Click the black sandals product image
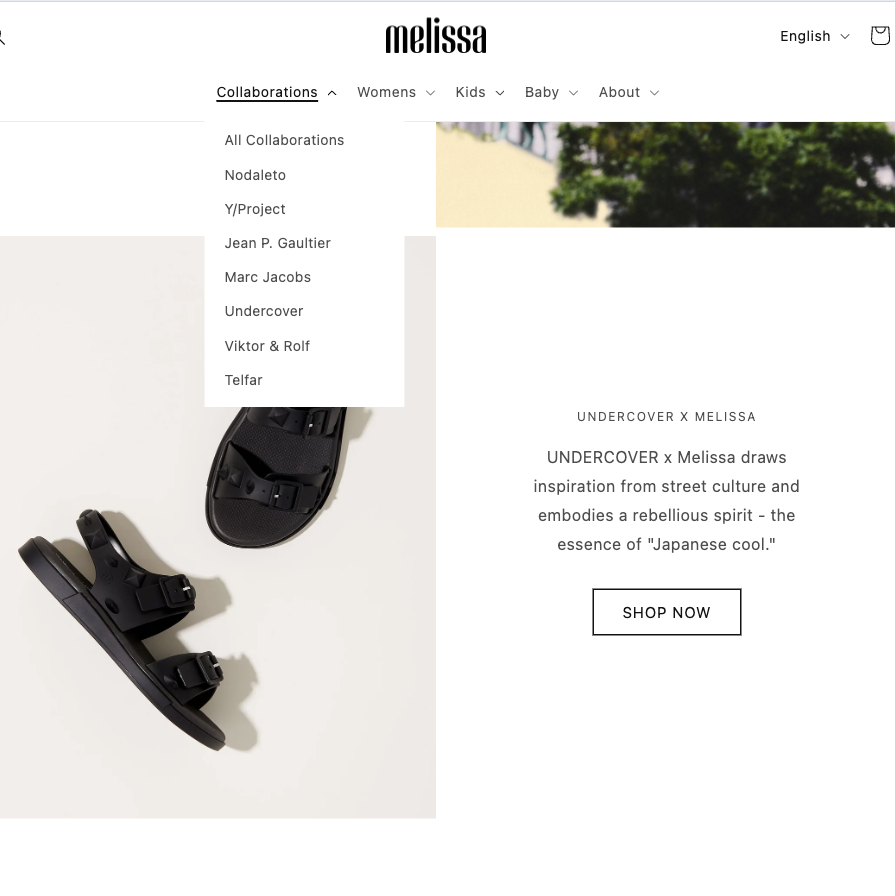This screenshot has height=896, width=895. [x=218, y=611]
